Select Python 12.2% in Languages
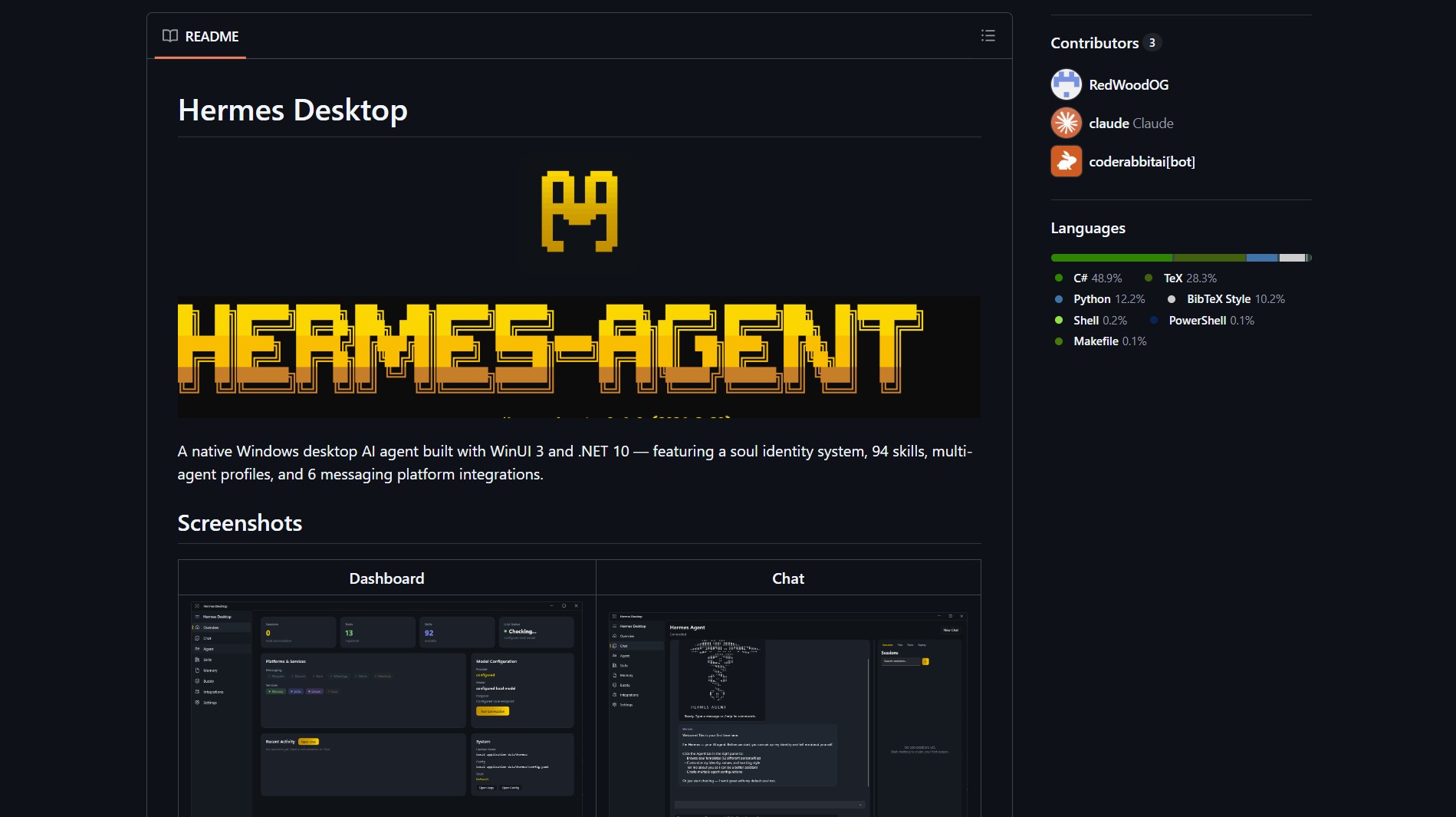This screenshot has height=817, width=1456. pyautogui.click(x=1108, y=299)
